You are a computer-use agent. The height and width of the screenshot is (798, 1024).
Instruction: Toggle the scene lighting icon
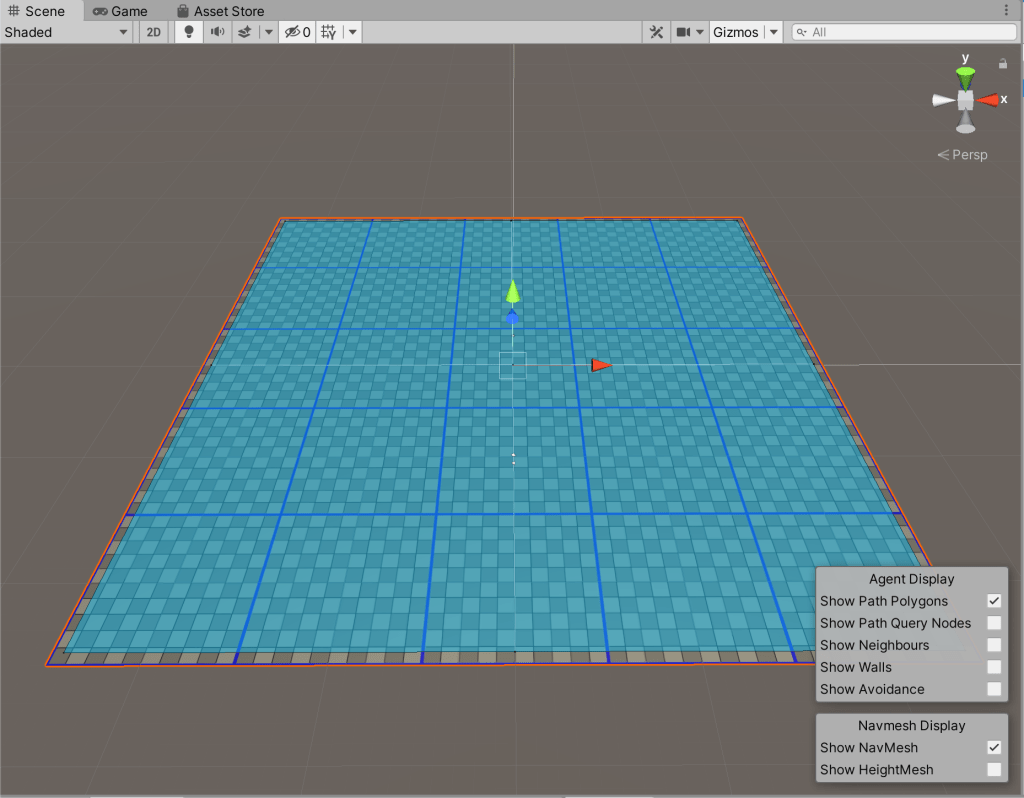pos(187,31)
